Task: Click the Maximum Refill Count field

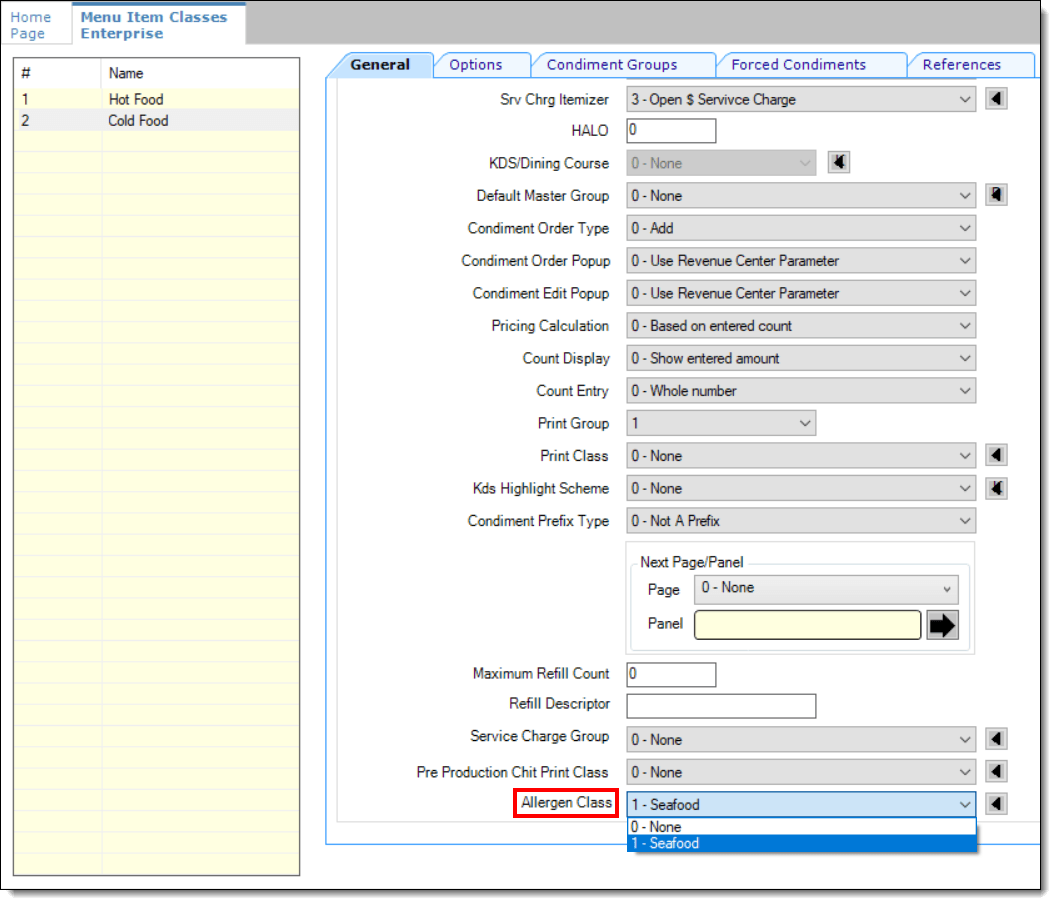Action: (x=671, y=674)
